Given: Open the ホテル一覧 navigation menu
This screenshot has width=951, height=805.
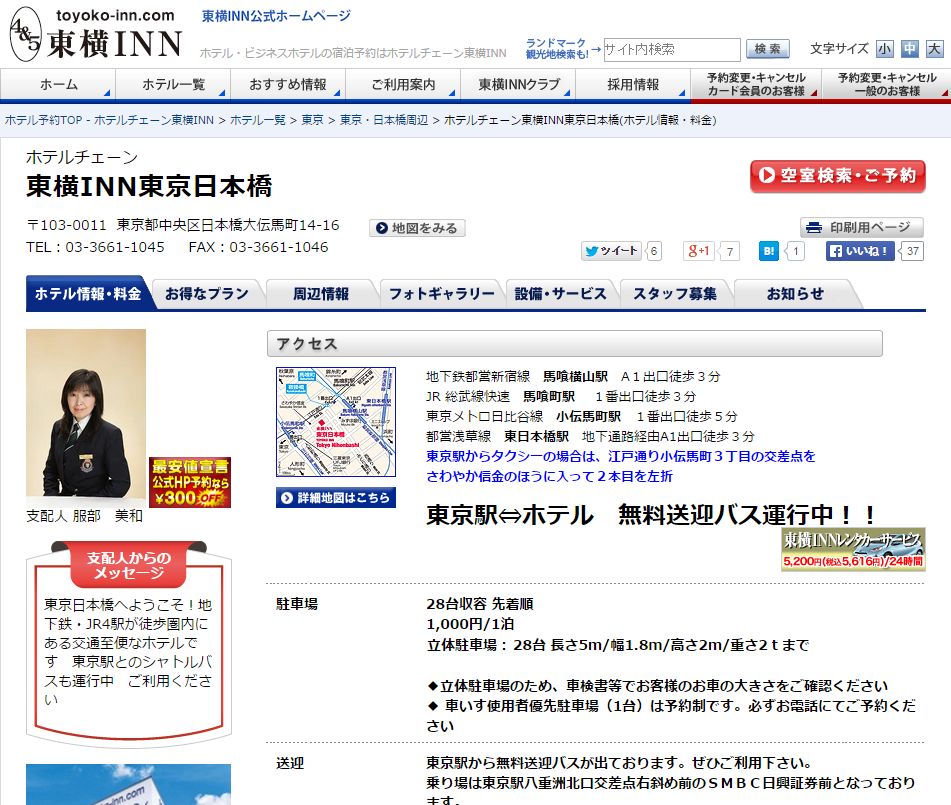Looking at the screenshot, I should tap(173, 84).
